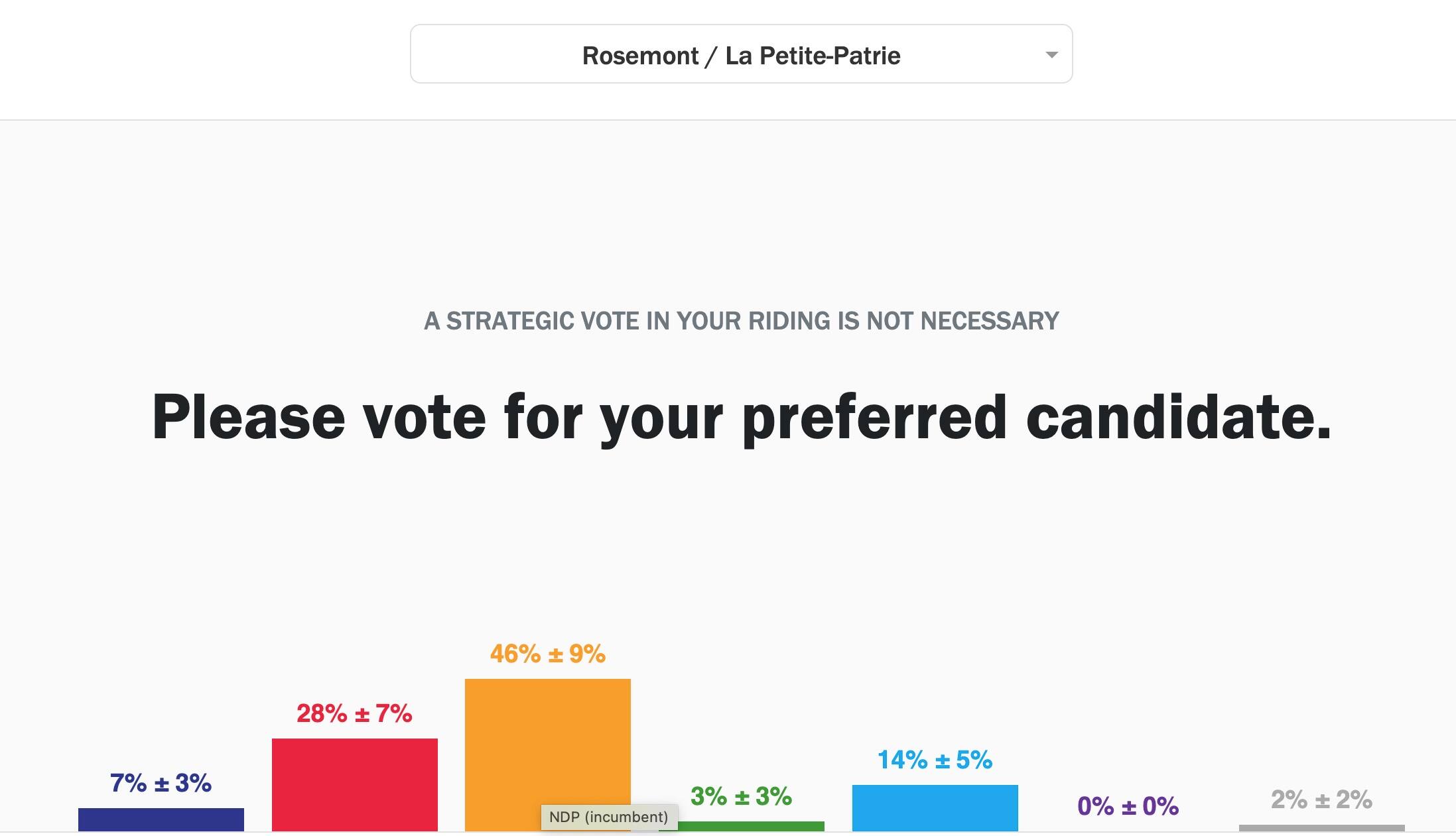Click the dark blue 7% bar
This screenshot has width=1456, height=836.
pos(161,819)
